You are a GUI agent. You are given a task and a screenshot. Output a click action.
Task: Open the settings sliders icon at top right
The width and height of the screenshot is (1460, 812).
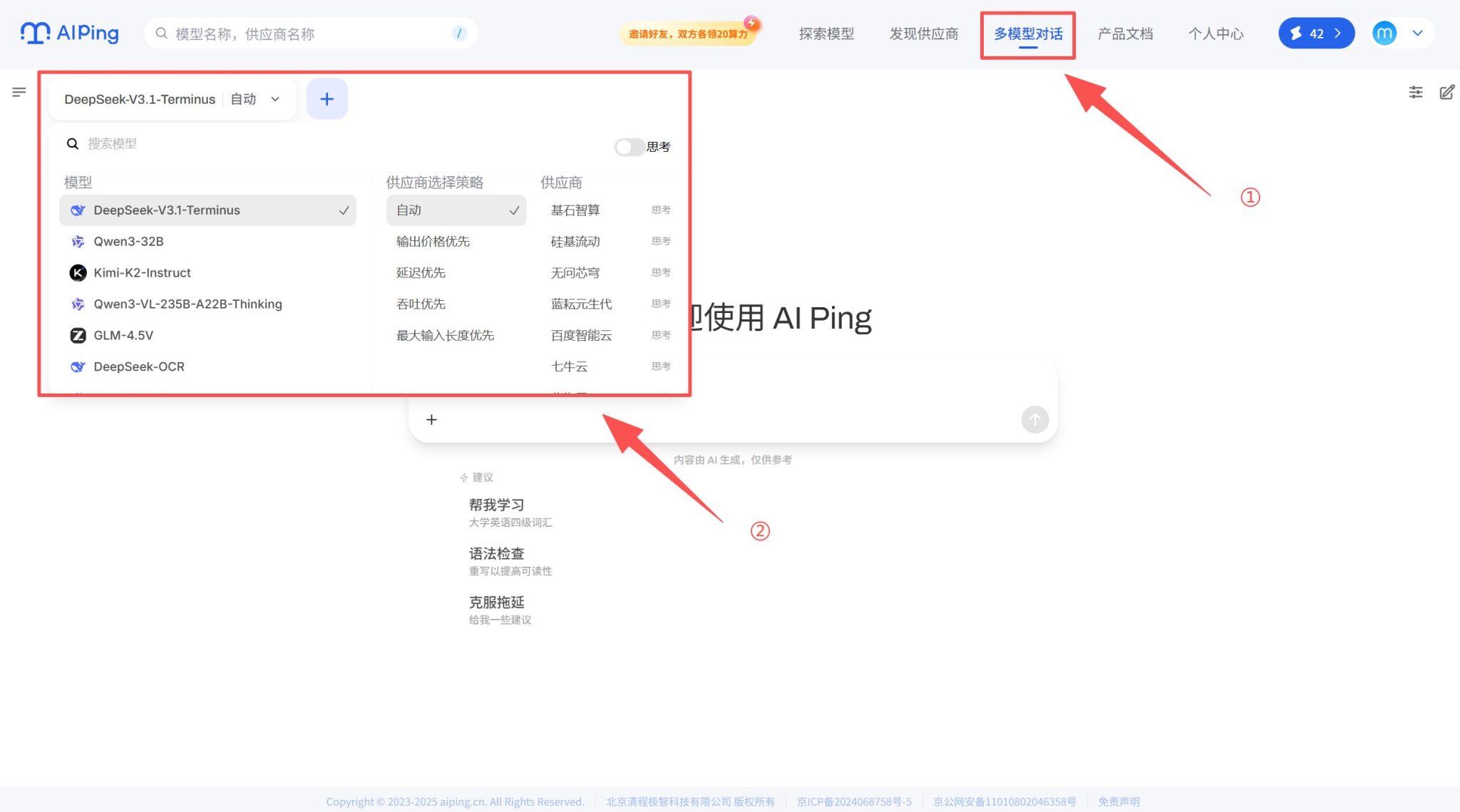(1416, 92)
